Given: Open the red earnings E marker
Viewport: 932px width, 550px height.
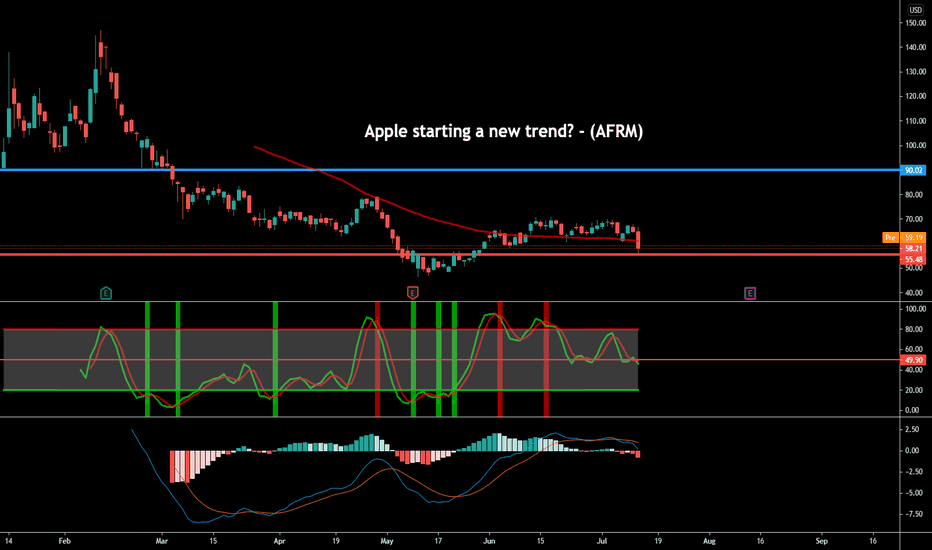Looking at the screenshot, I should (x=413, y=293).
